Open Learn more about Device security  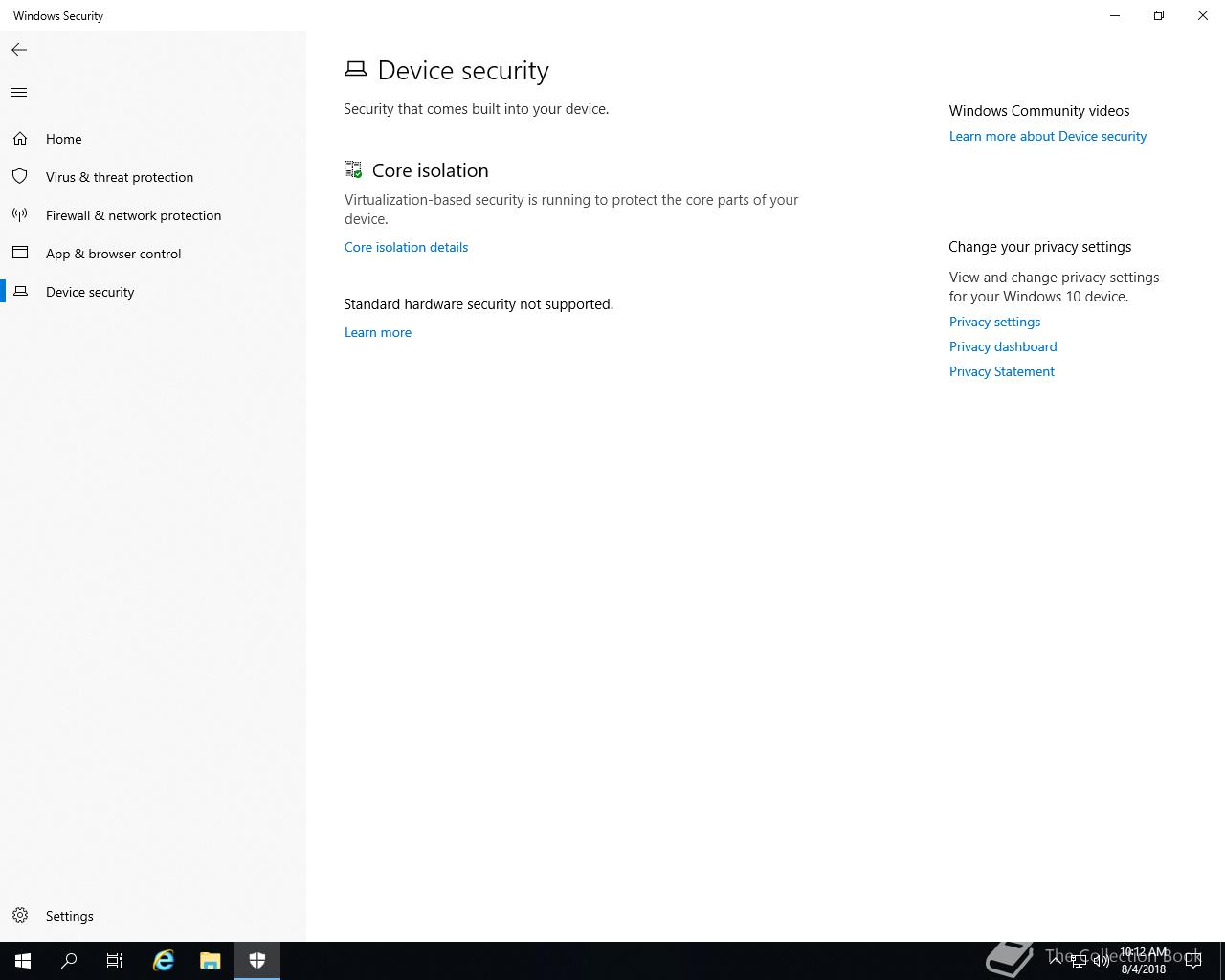click(1048, 136)
